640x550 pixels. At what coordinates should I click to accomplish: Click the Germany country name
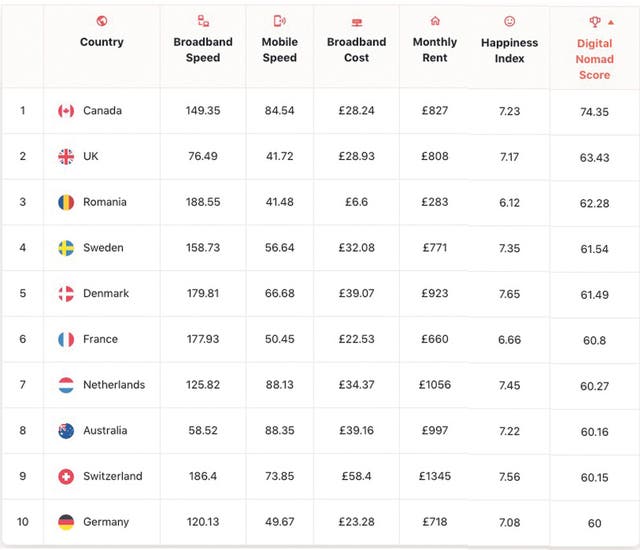click(106, 522)
